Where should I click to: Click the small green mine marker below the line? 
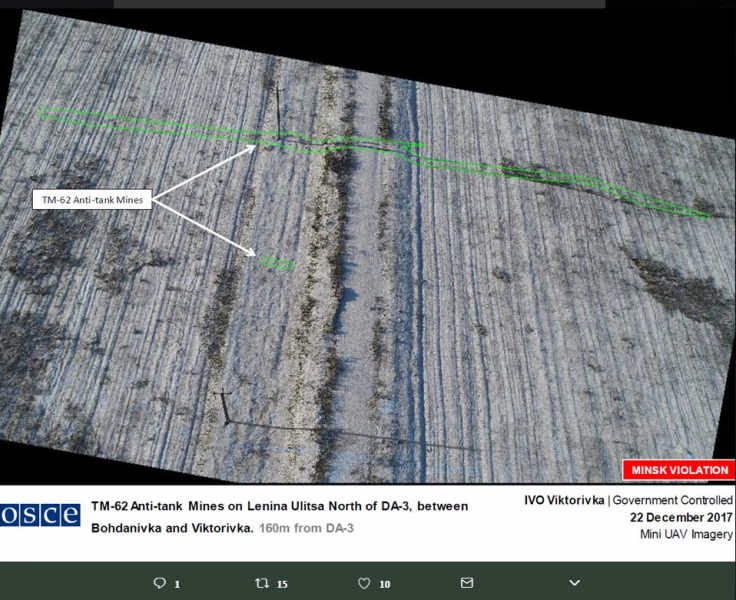pos(277,264)
